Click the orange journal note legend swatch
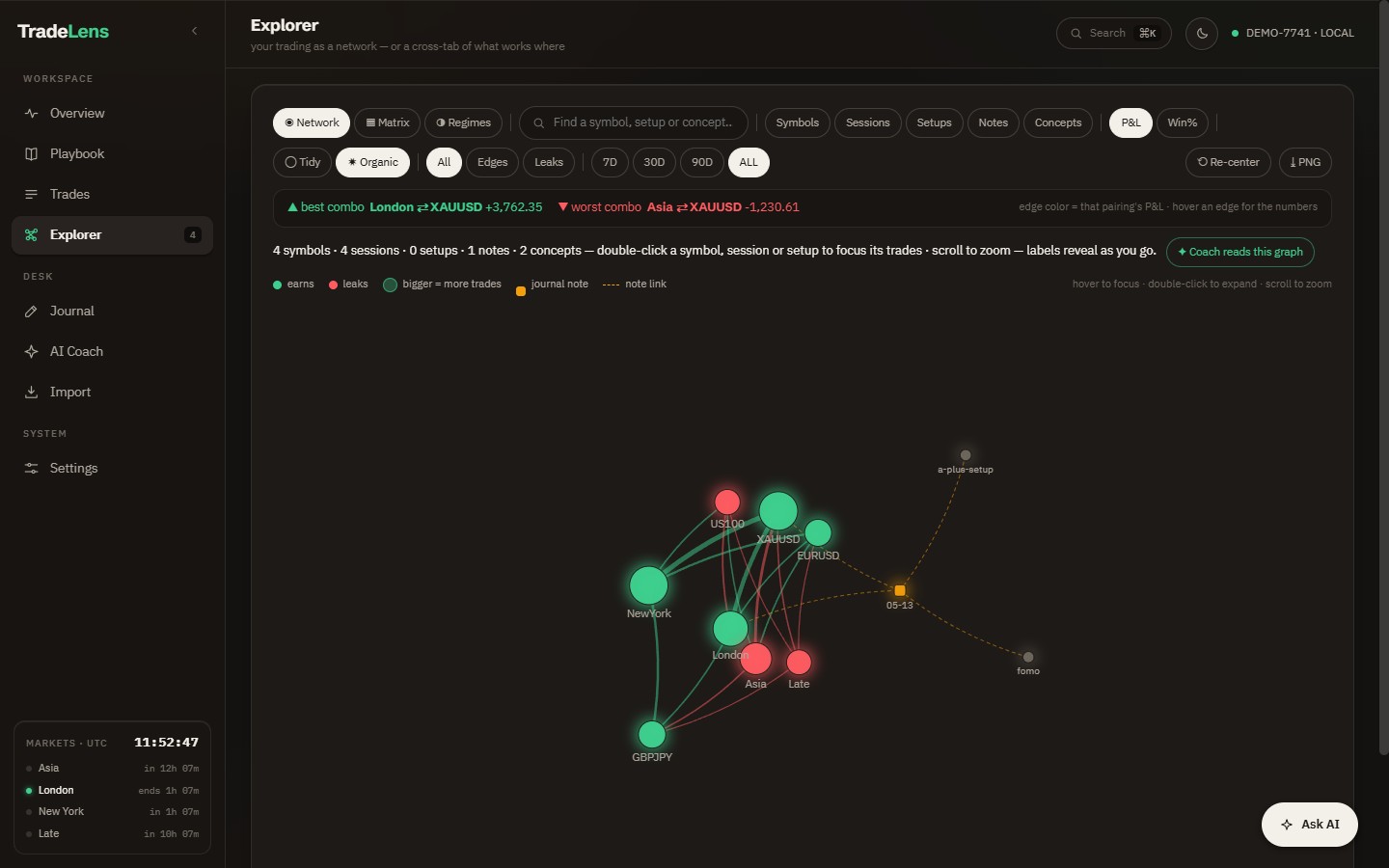1389x868 pixels. pos(521,290)
